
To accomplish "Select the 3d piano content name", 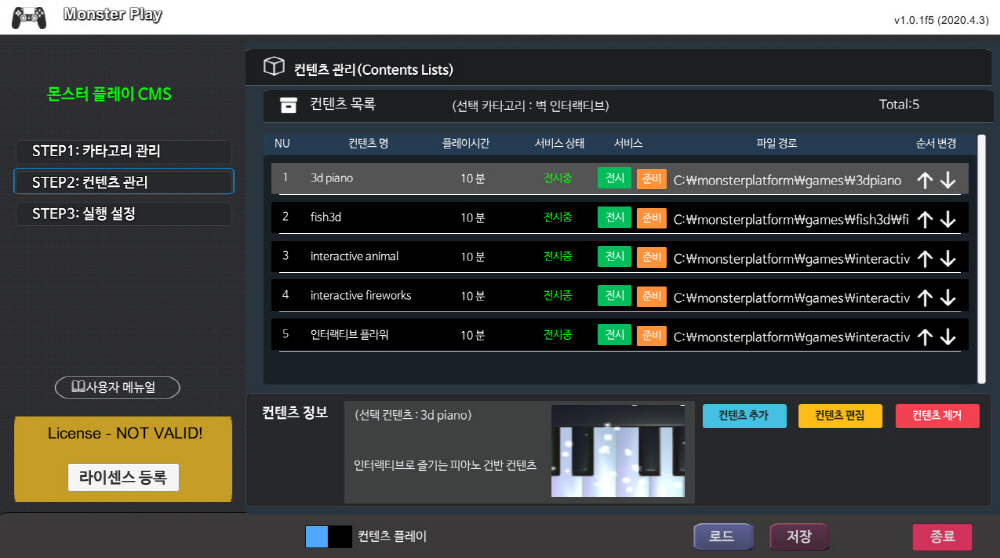I will tap(332, 178).
